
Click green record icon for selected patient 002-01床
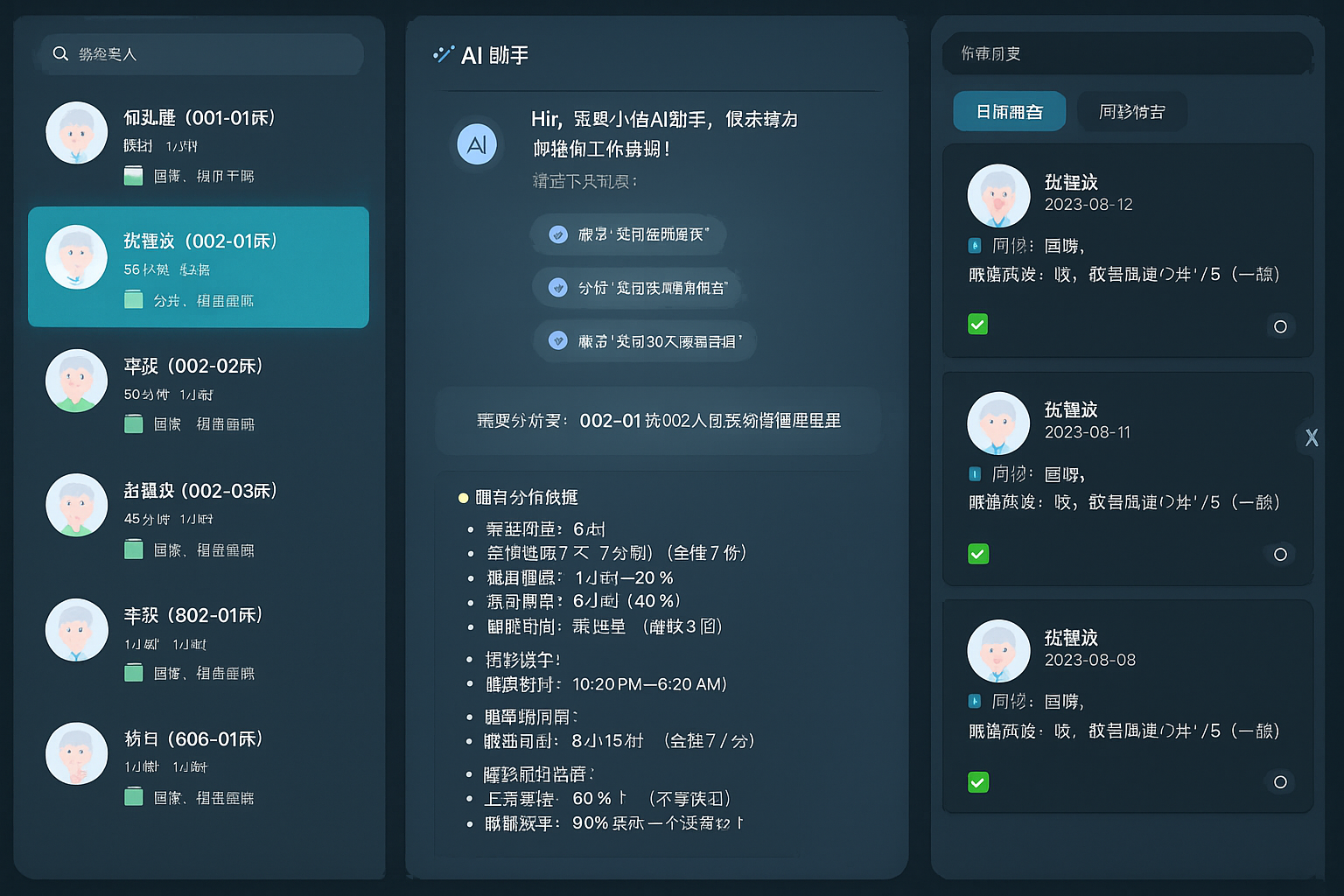coord(133,299)
